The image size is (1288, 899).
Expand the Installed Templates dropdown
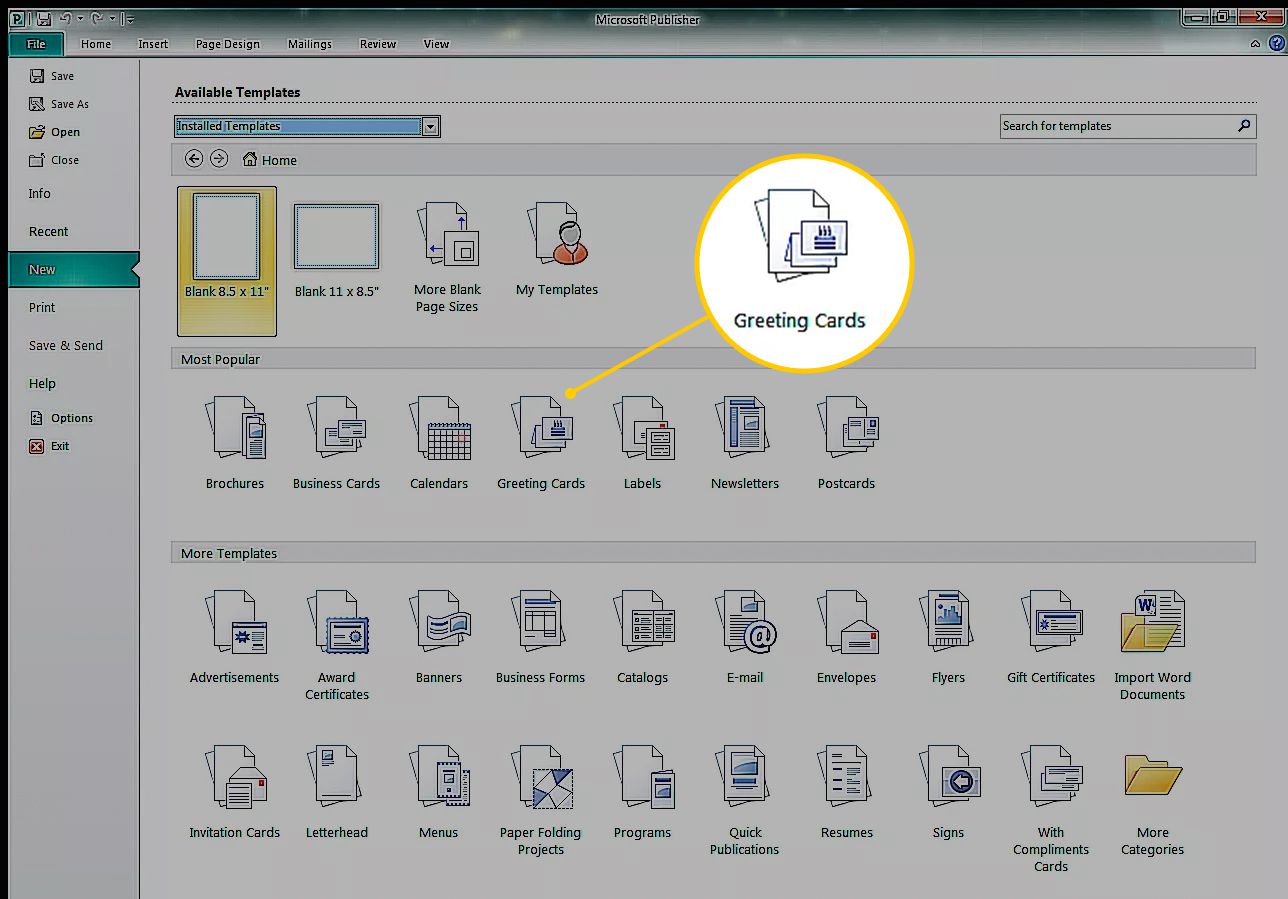point(430,126)
